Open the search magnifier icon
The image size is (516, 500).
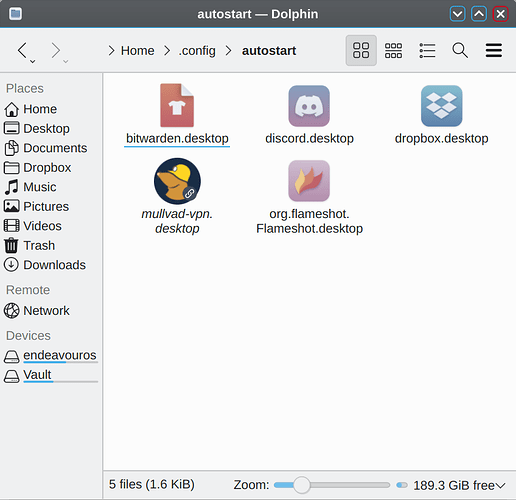[460, 50]
